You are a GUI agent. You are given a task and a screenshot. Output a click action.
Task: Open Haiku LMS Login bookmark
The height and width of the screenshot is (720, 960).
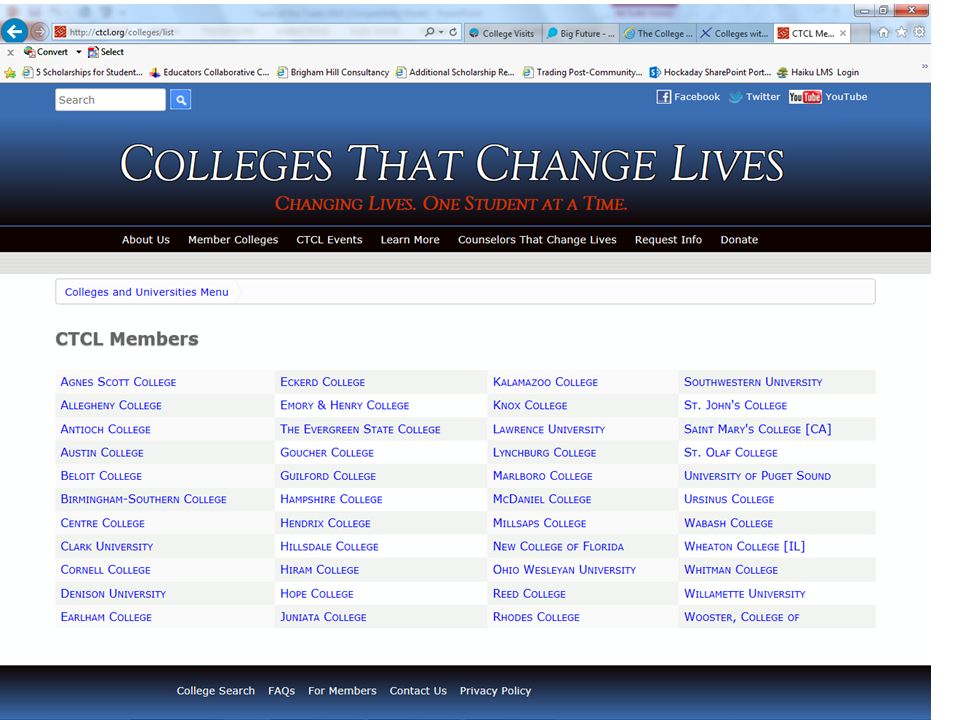(x=818, y=72)
